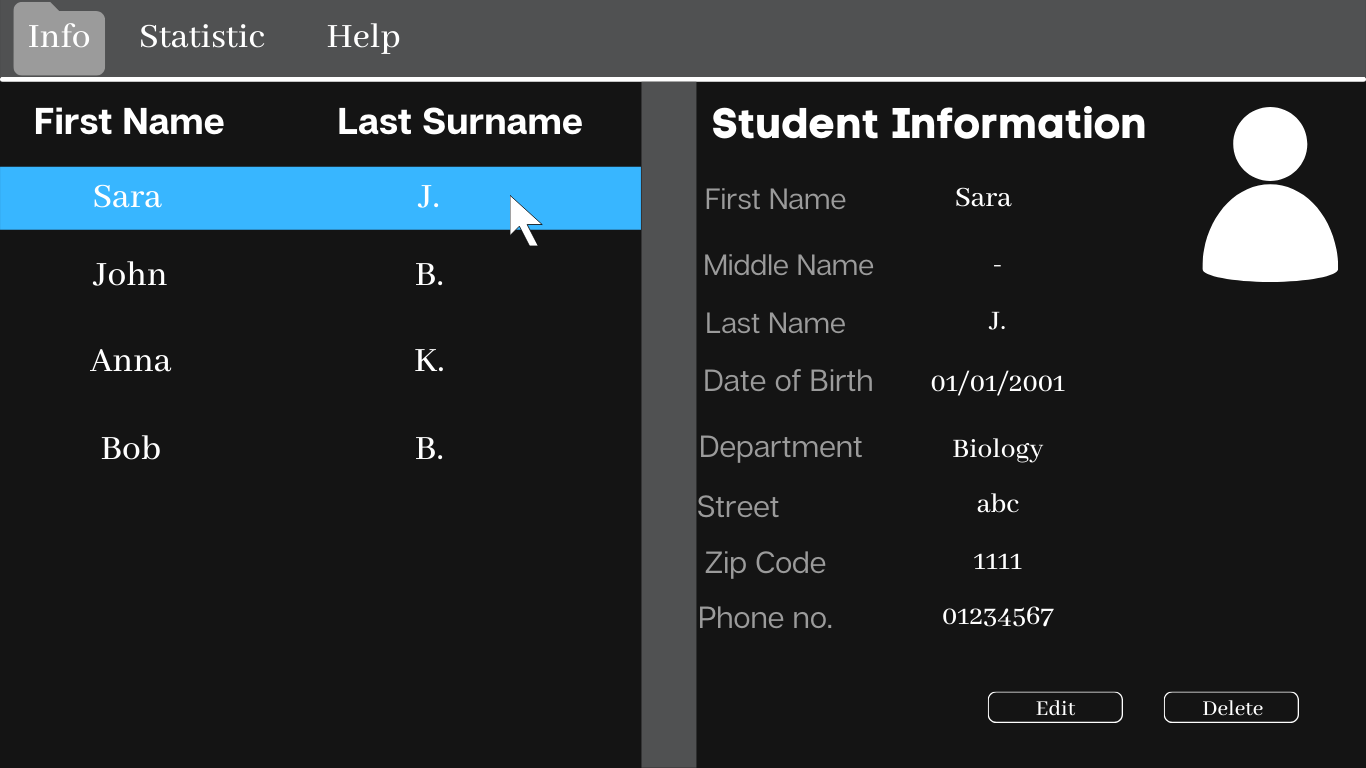1366x768 pixels.
Task: Click the Zip Code value 1111
Action: (997, 561)
